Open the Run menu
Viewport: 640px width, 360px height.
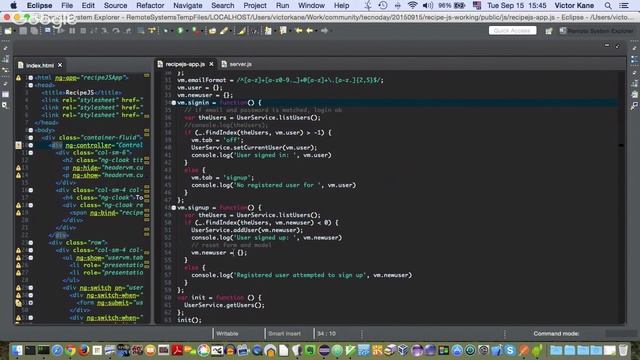pos(282,5)
